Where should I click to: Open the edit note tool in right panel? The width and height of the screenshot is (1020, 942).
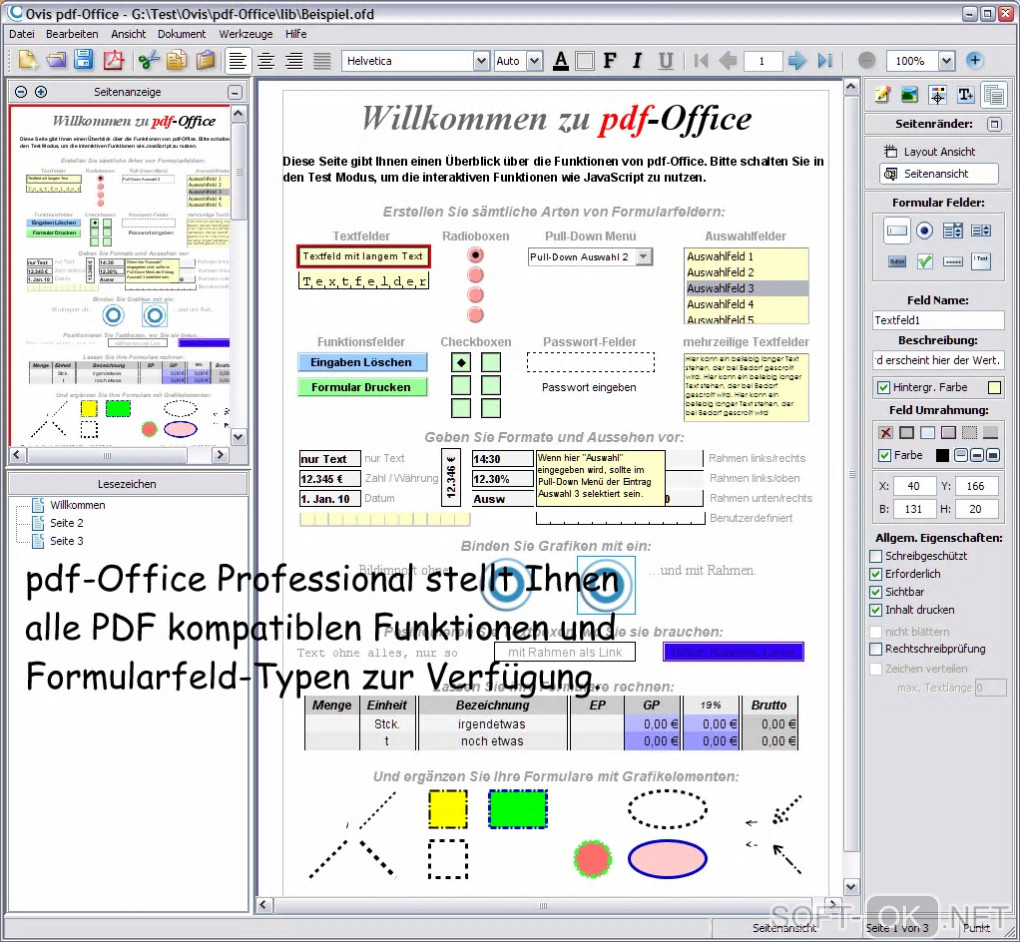(x=882, y=95)
